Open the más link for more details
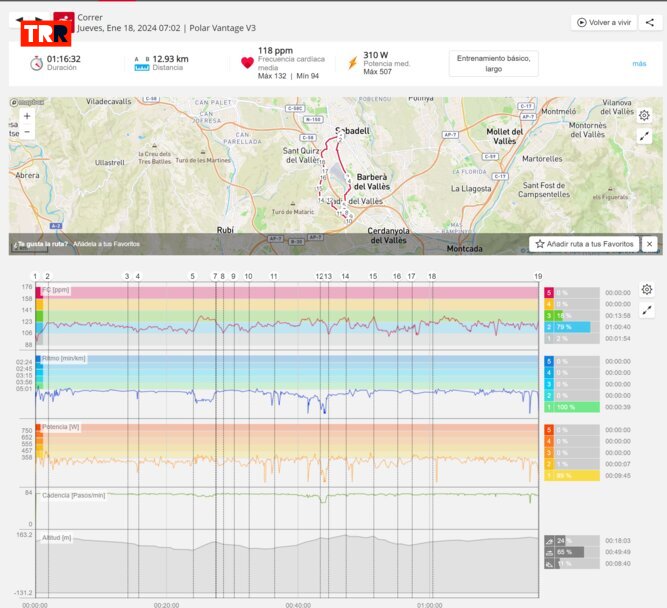Image resolution: width=667 pixels, height=608 pixels. [639, 64]
